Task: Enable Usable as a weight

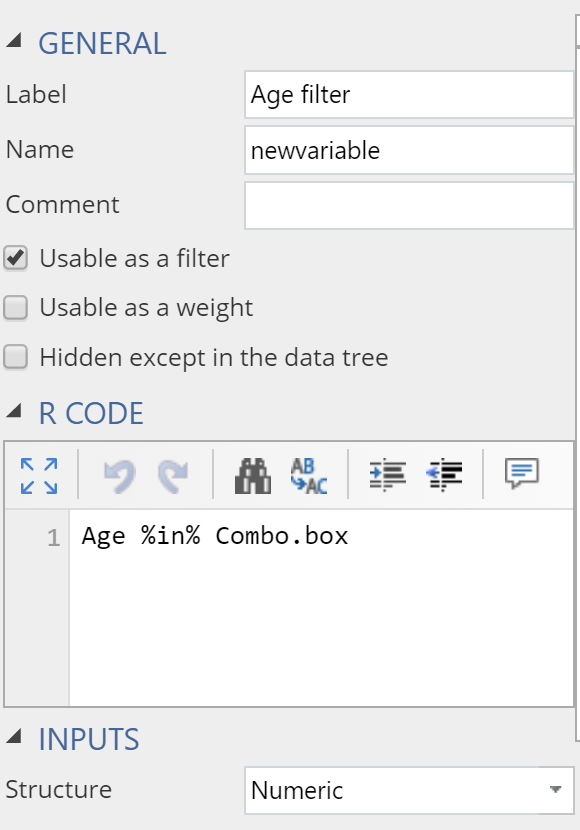Action: (x=17, y=307)
